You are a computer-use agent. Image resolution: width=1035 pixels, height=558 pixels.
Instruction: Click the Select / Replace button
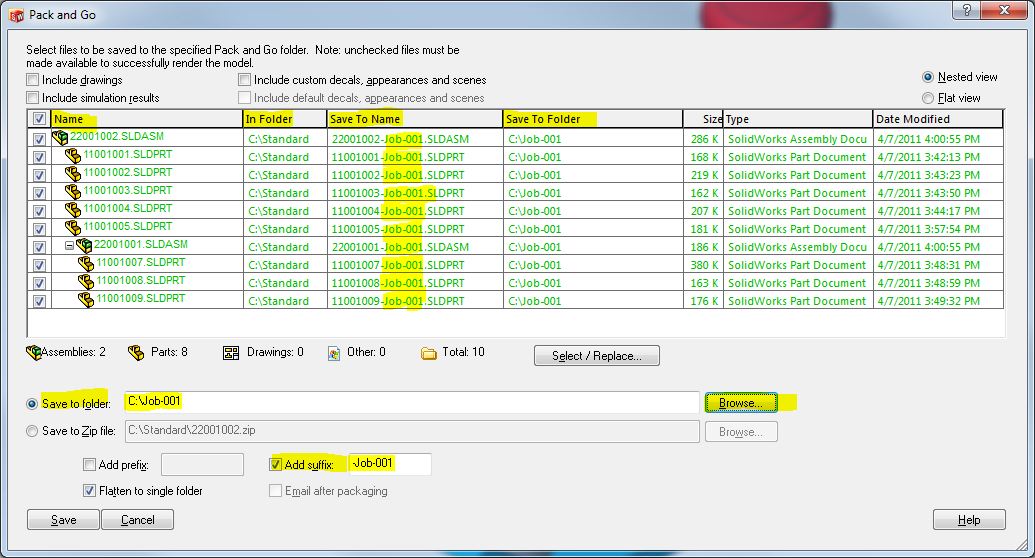(596, 356)
